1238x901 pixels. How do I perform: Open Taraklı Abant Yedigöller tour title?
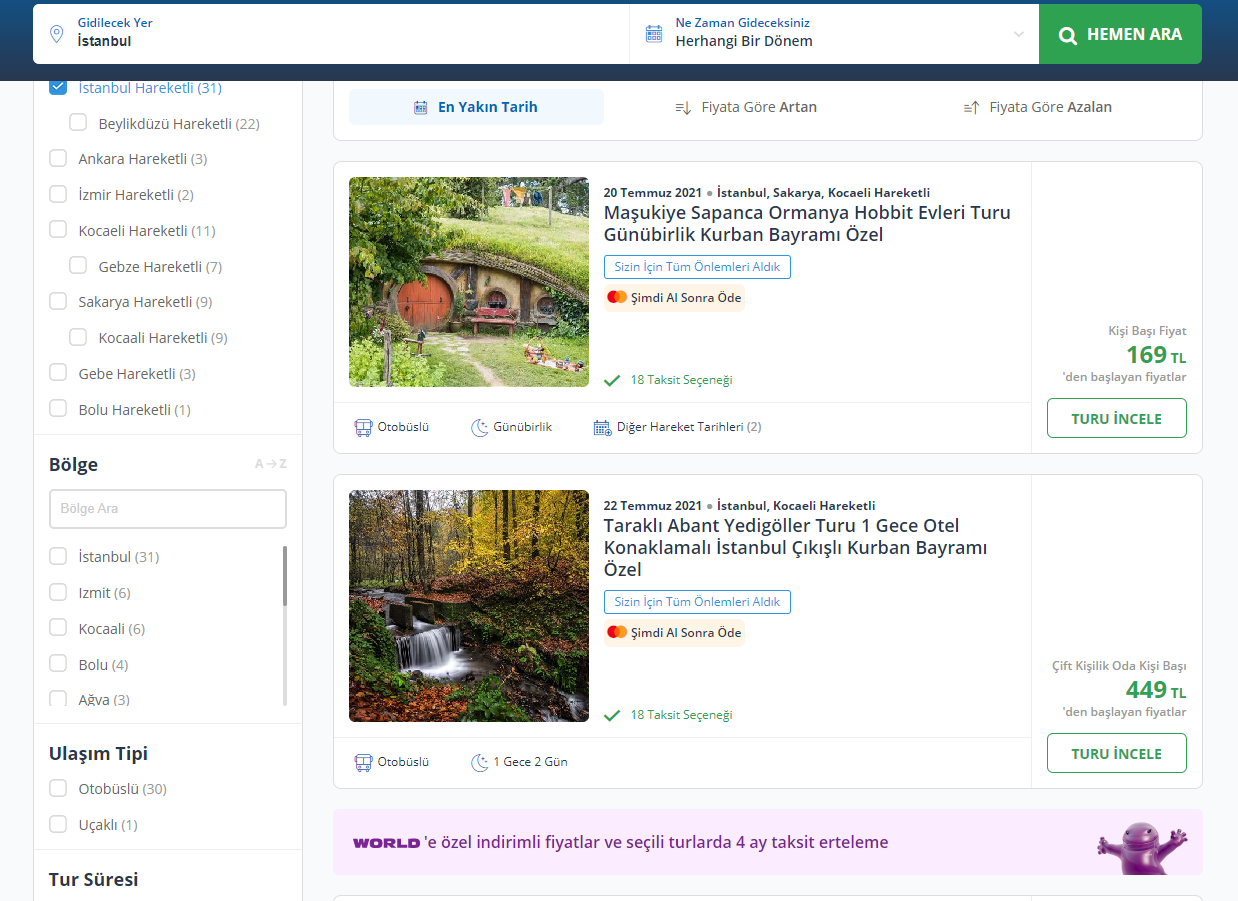[796, 548]
